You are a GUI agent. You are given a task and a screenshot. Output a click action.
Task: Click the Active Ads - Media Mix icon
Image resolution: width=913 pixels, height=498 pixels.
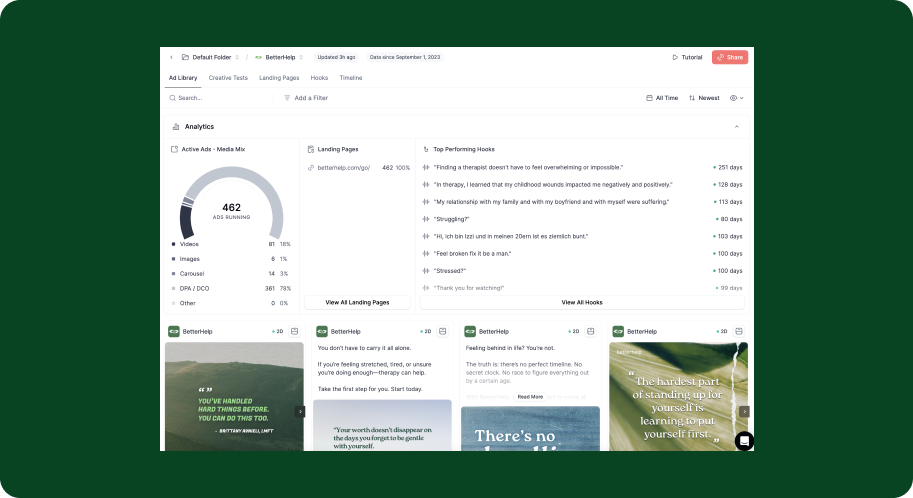point(174,149)
